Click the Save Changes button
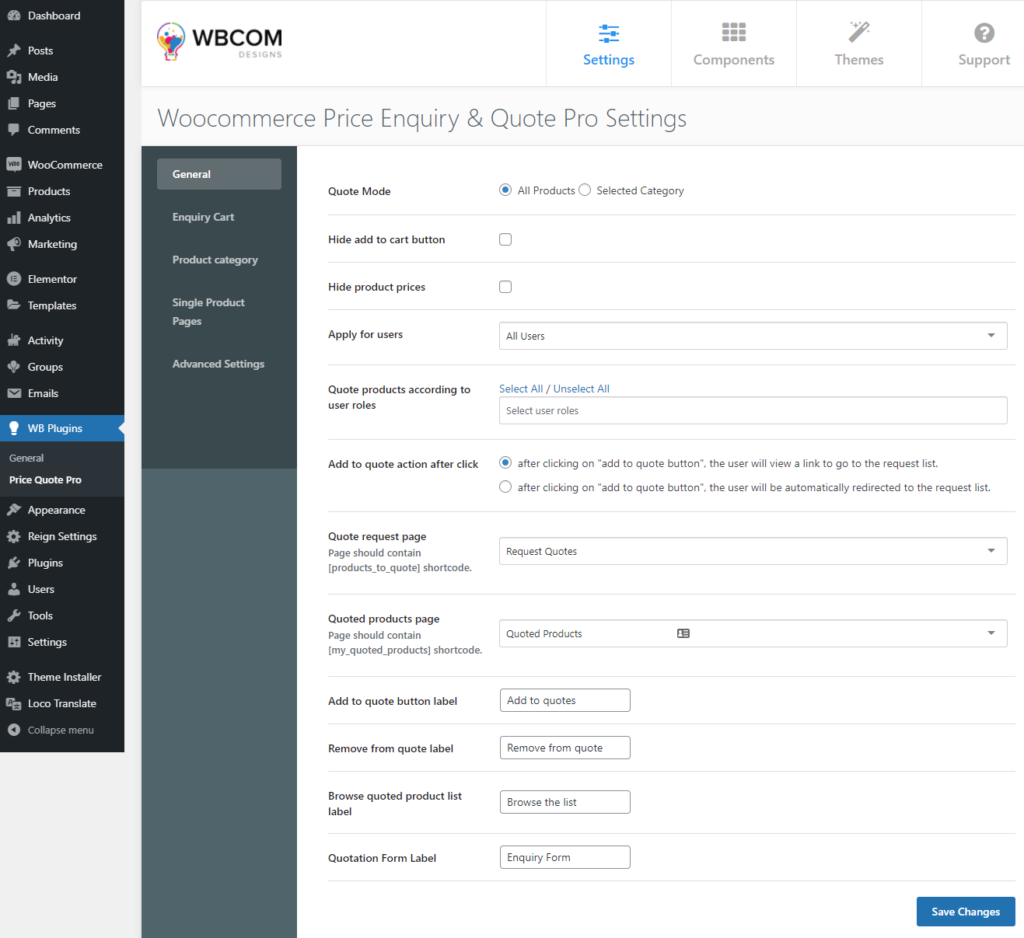 (x=965, y=911)
